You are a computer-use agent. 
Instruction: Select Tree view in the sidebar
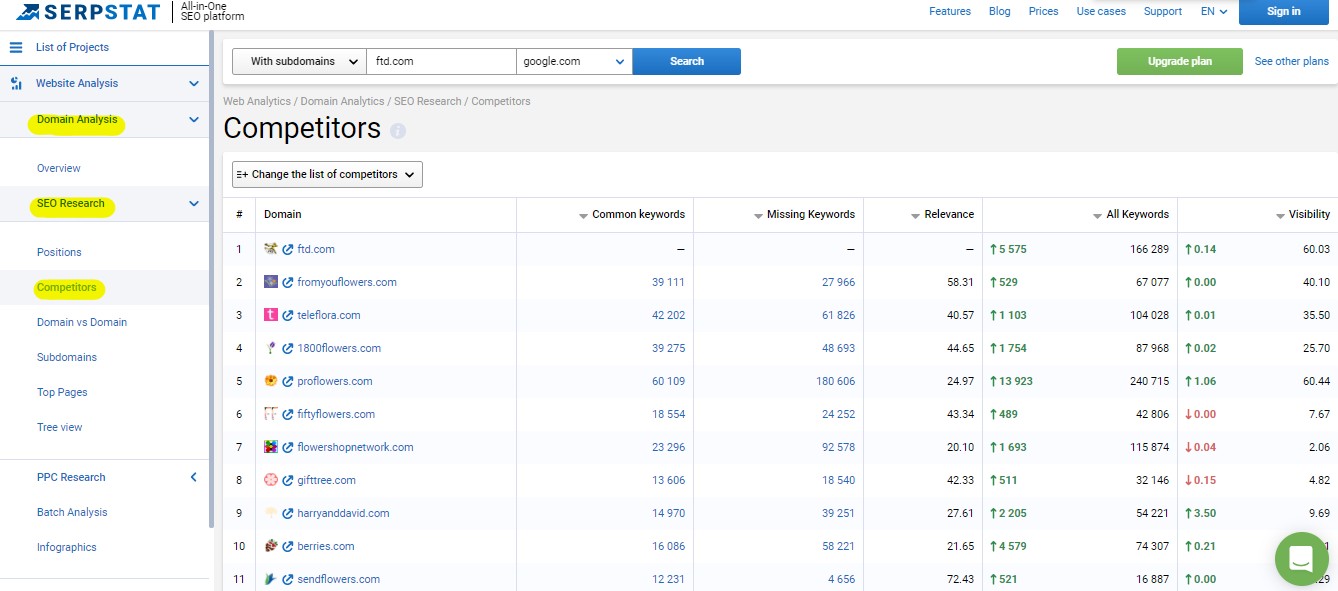click(x=60, y=427)
